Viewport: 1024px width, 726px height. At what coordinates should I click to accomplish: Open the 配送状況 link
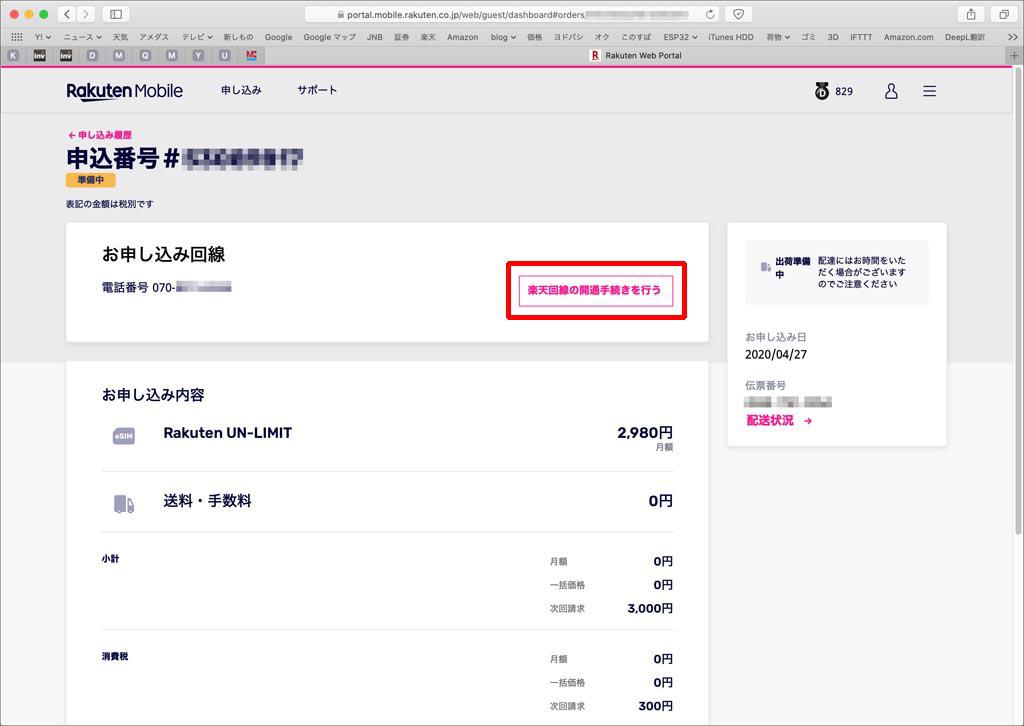coord(779,420)
